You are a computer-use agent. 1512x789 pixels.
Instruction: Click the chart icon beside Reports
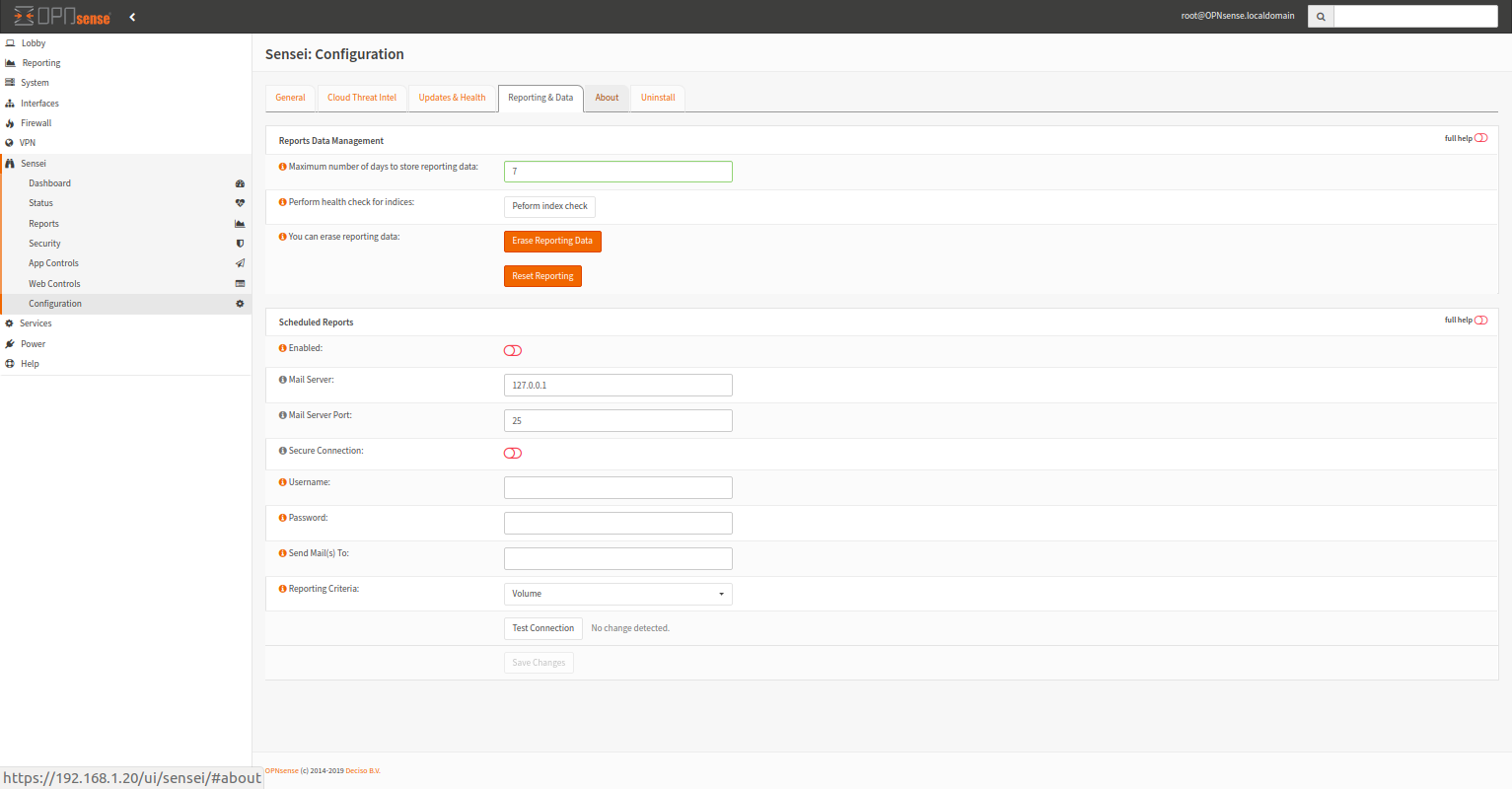tap(240, 223)
